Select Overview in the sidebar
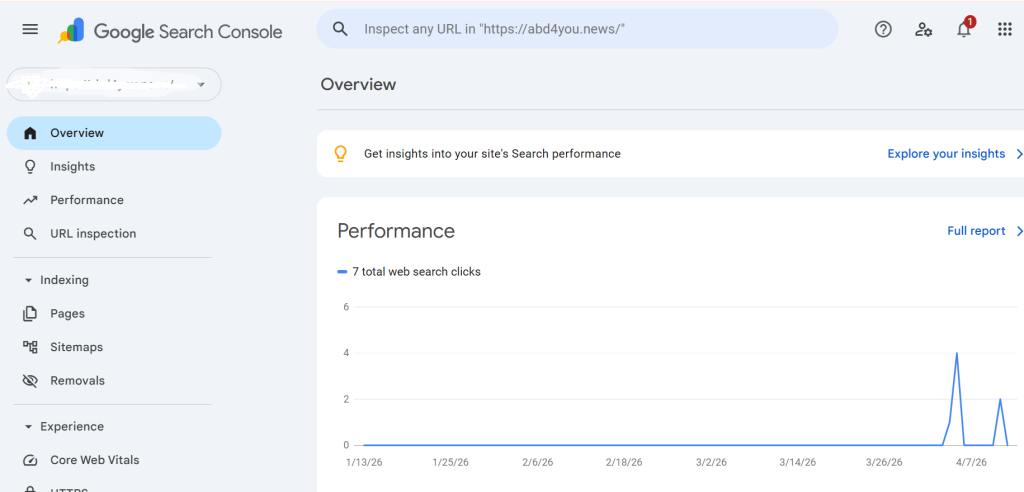The height and width of the screenshot is (492, 1024). (x=77, y=133)
